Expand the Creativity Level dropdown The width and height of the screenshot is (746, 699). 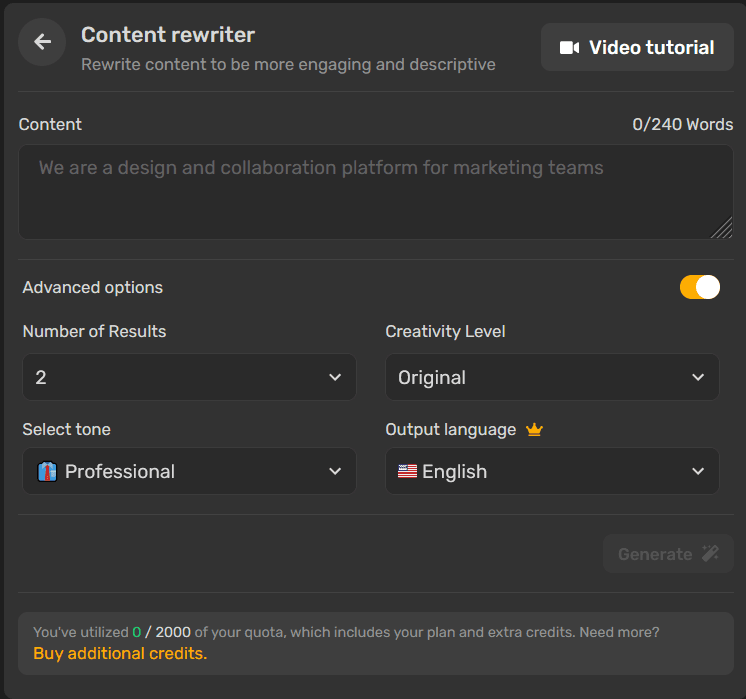tap(552, 377)
